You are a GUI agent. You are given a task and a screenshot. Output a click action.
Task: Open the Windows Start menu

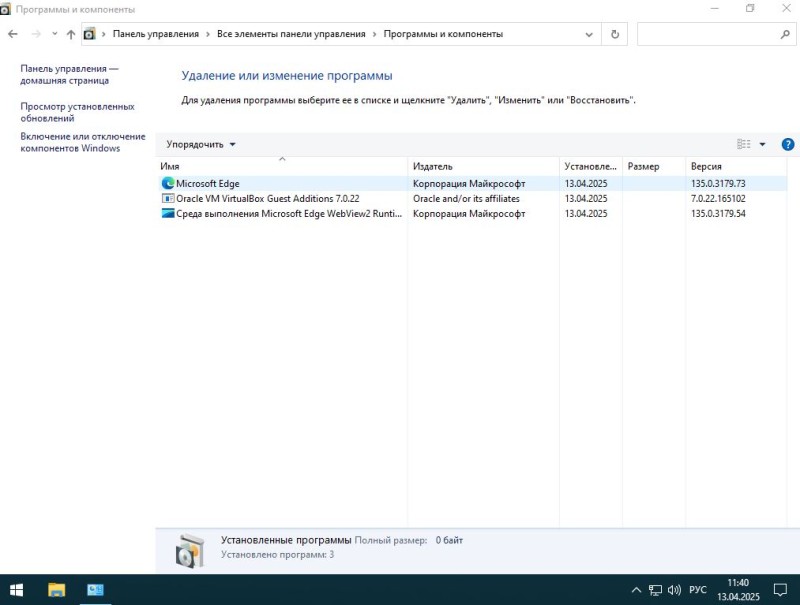tap(16, 590)
